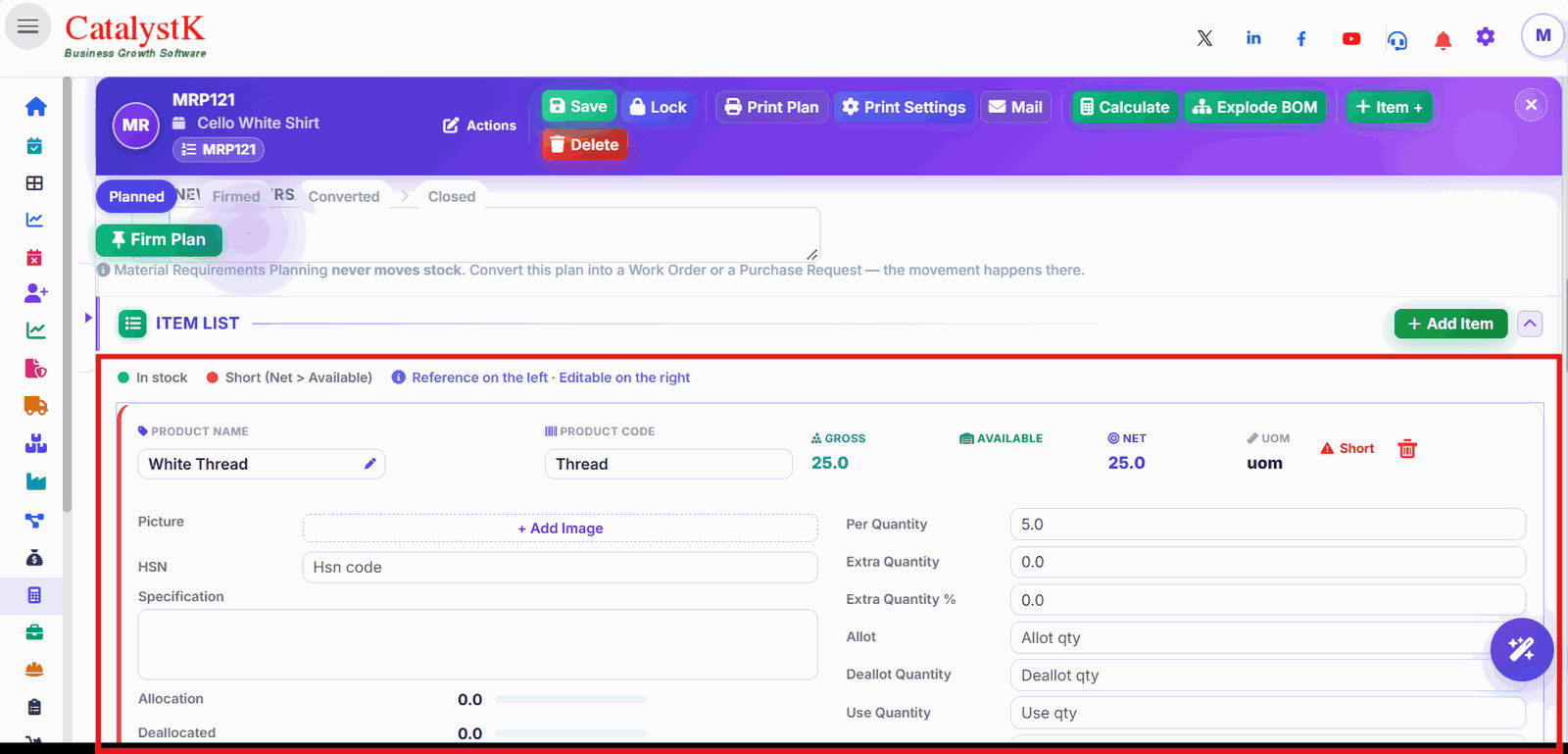Click Print Plan
1568x754 pixels.
pyautogui.click(x=772, y=107)
